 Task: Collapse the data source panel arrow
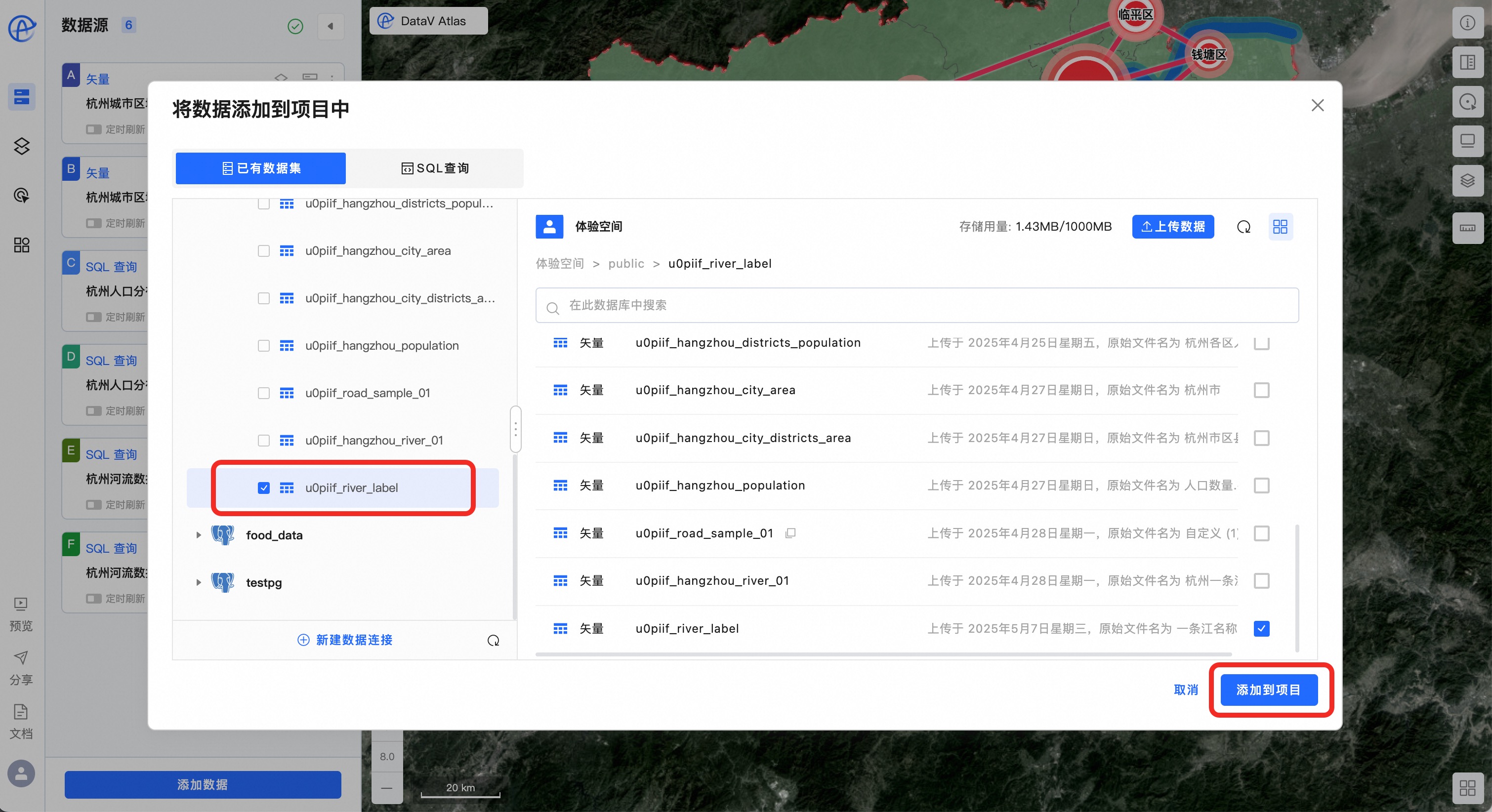(x=330, y=26)
